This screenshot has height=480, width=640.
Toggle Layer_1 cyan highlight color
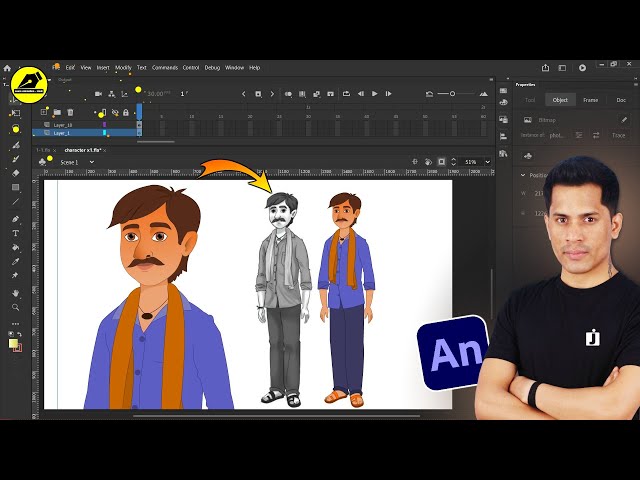tap(104, 133)
